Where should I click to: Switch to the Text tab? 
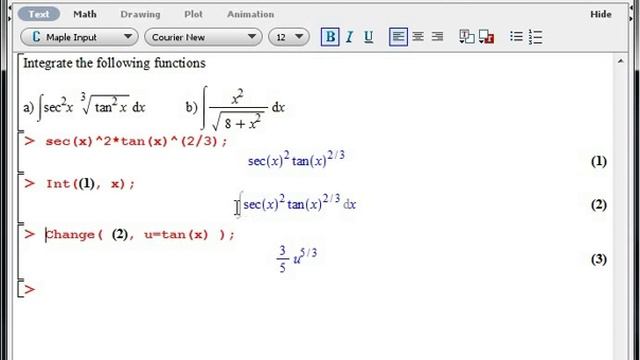coord(39,14)
